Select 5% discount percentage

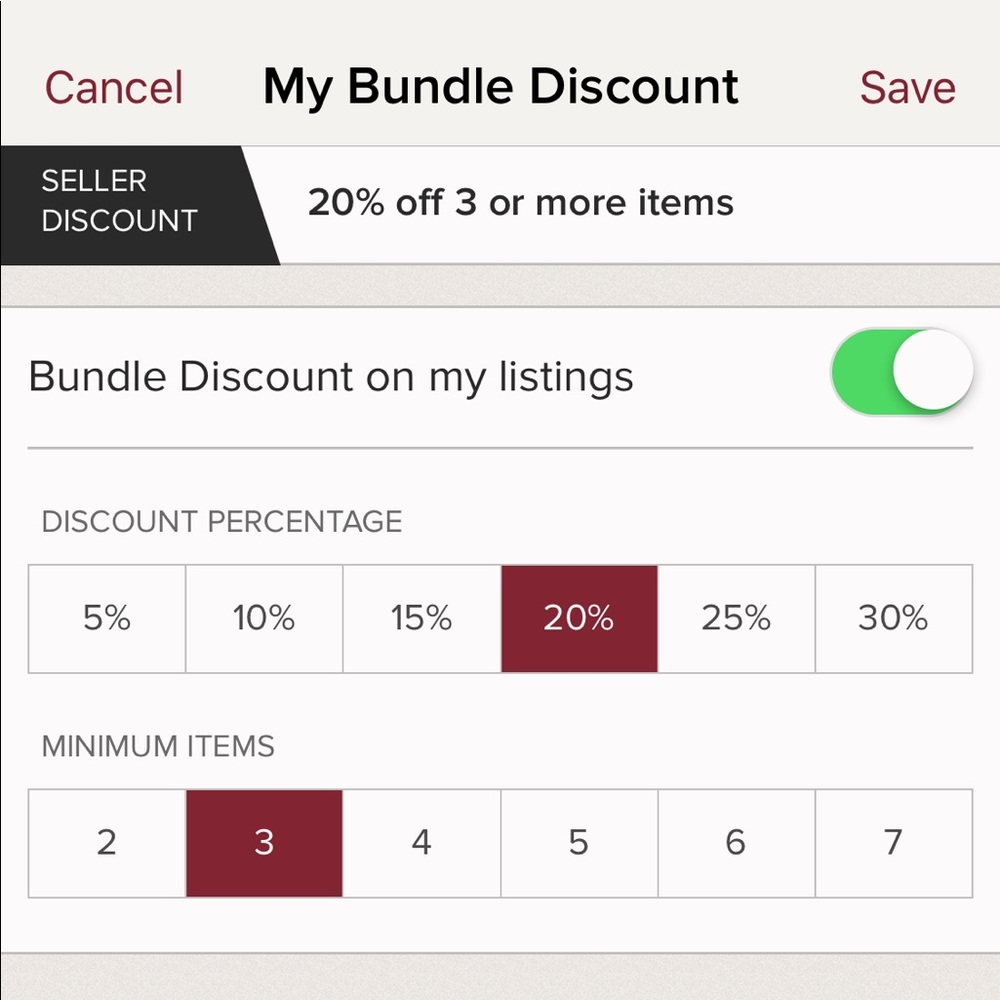point(106,618)
